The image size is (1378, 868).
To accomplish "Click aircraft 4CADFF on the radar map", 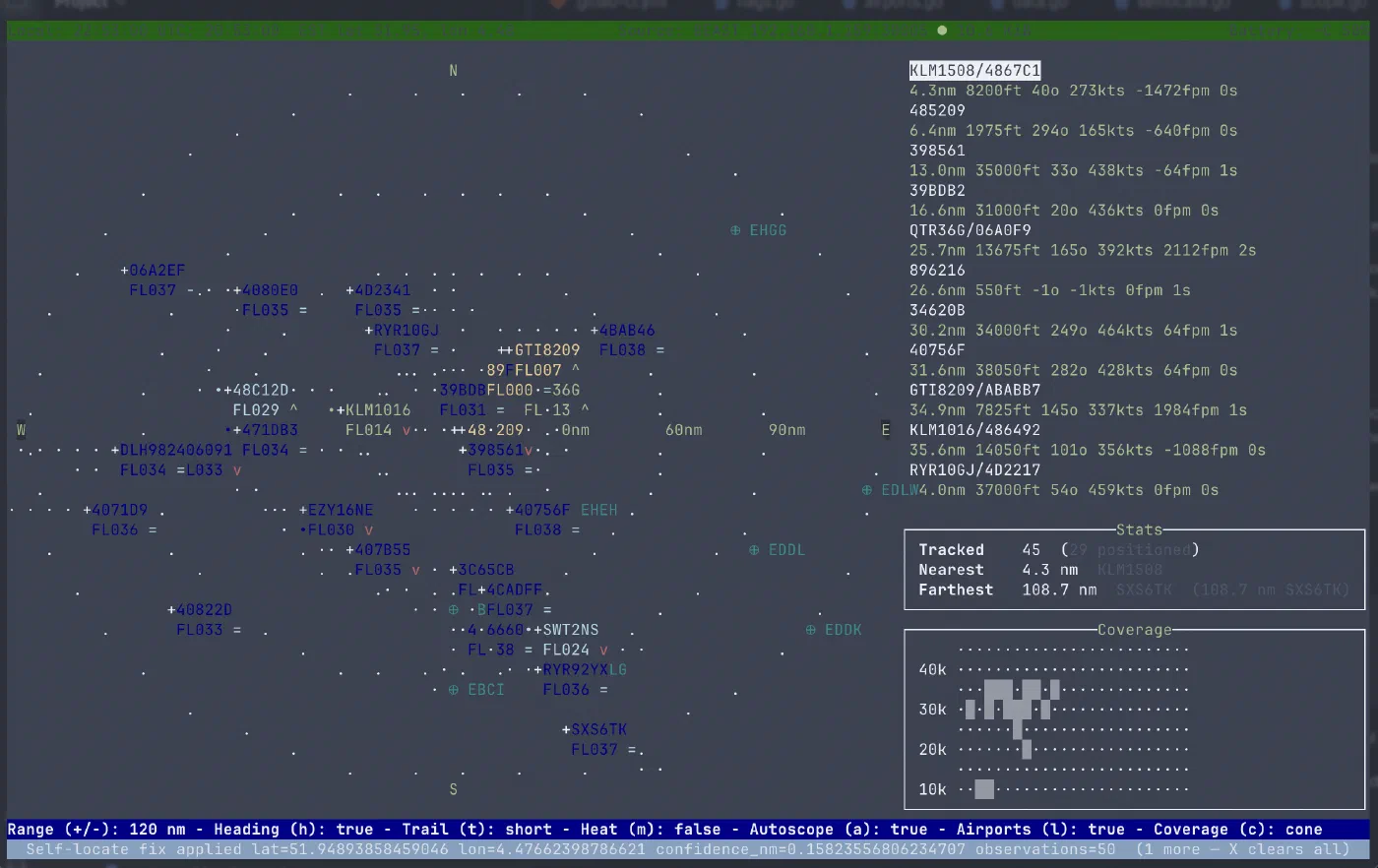I will pyautogui.click(x=510, y=589).
